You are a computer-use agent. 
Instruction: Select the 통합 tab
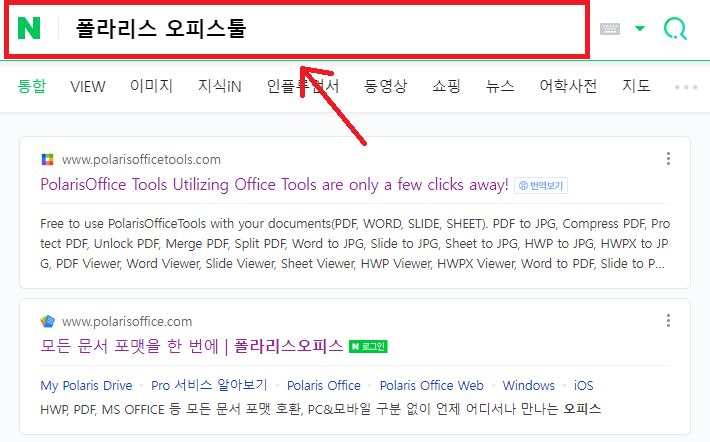32,86
